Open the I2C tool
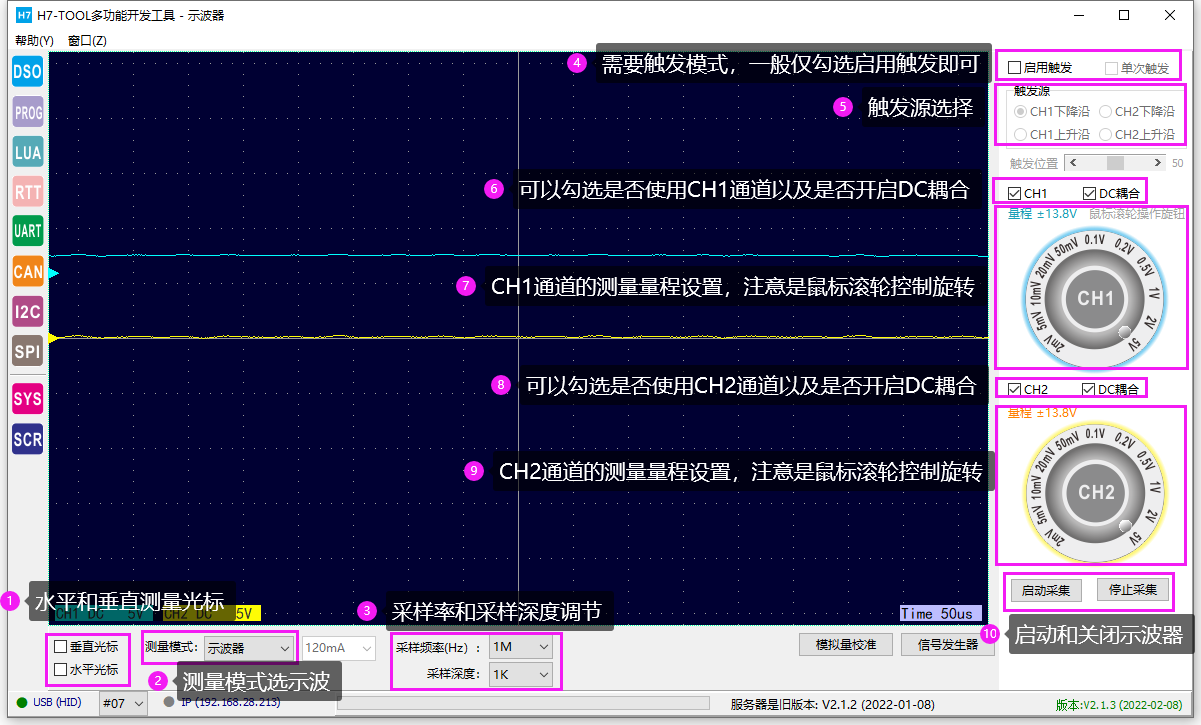 tap(27, 312)
